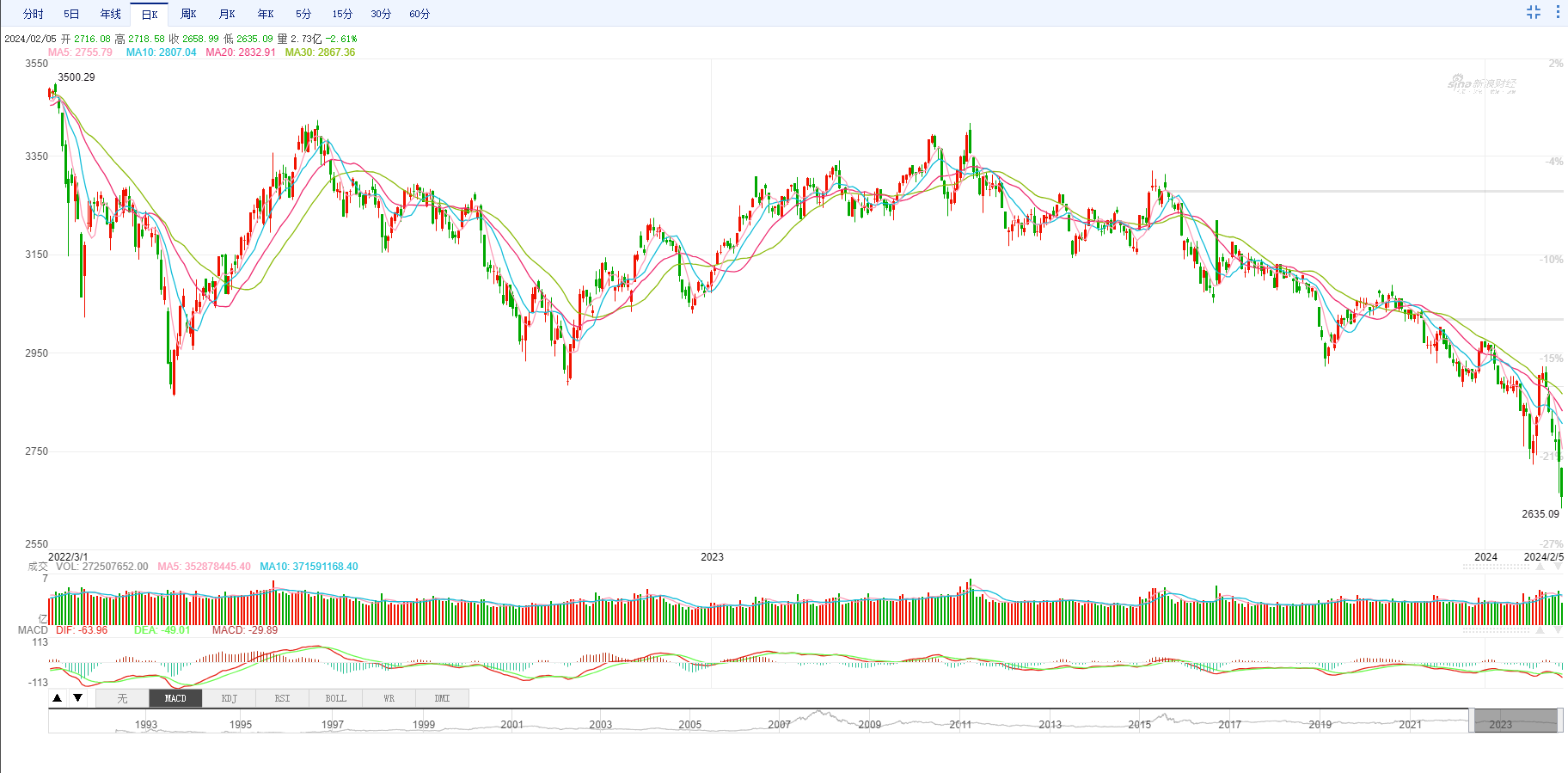Click 2007 region in bottom timeline navigator
This screenshot has width=1568, height=773.
pyautogui.click(x=780, y=724)
